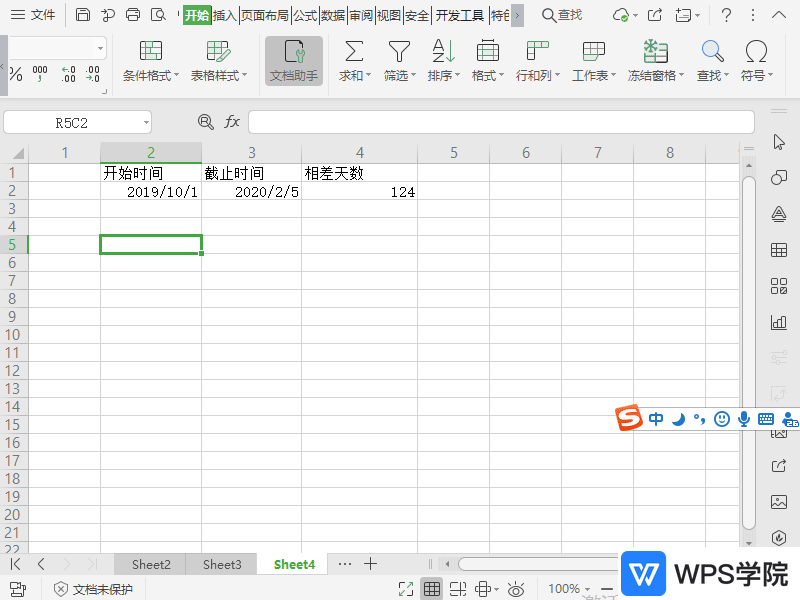Click the Print icon in top toolbar
This screenshot has height=600, width=800.
(133, 15)
